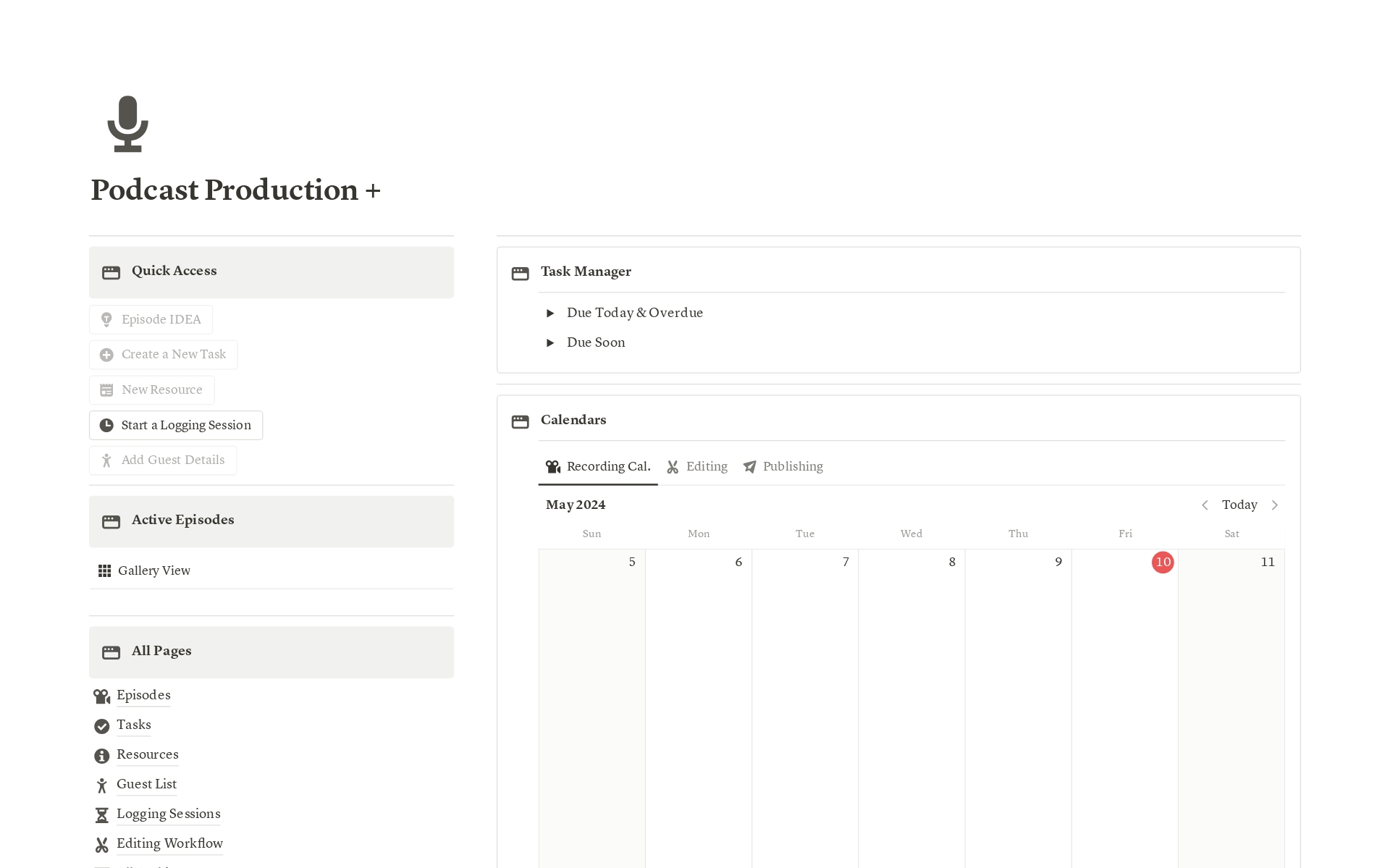Expand the Due Today & Overdue toggle

[550, 313]
